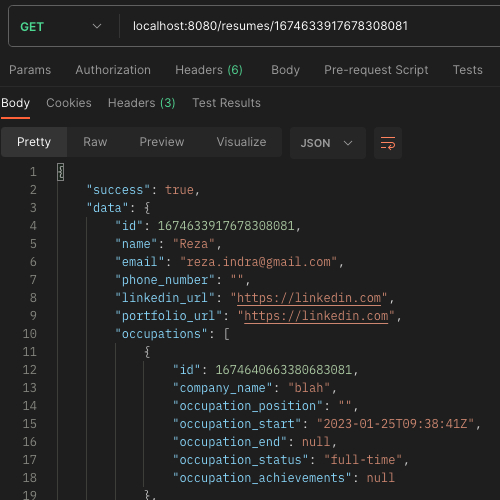Click the opening brace on line 1

60,172
